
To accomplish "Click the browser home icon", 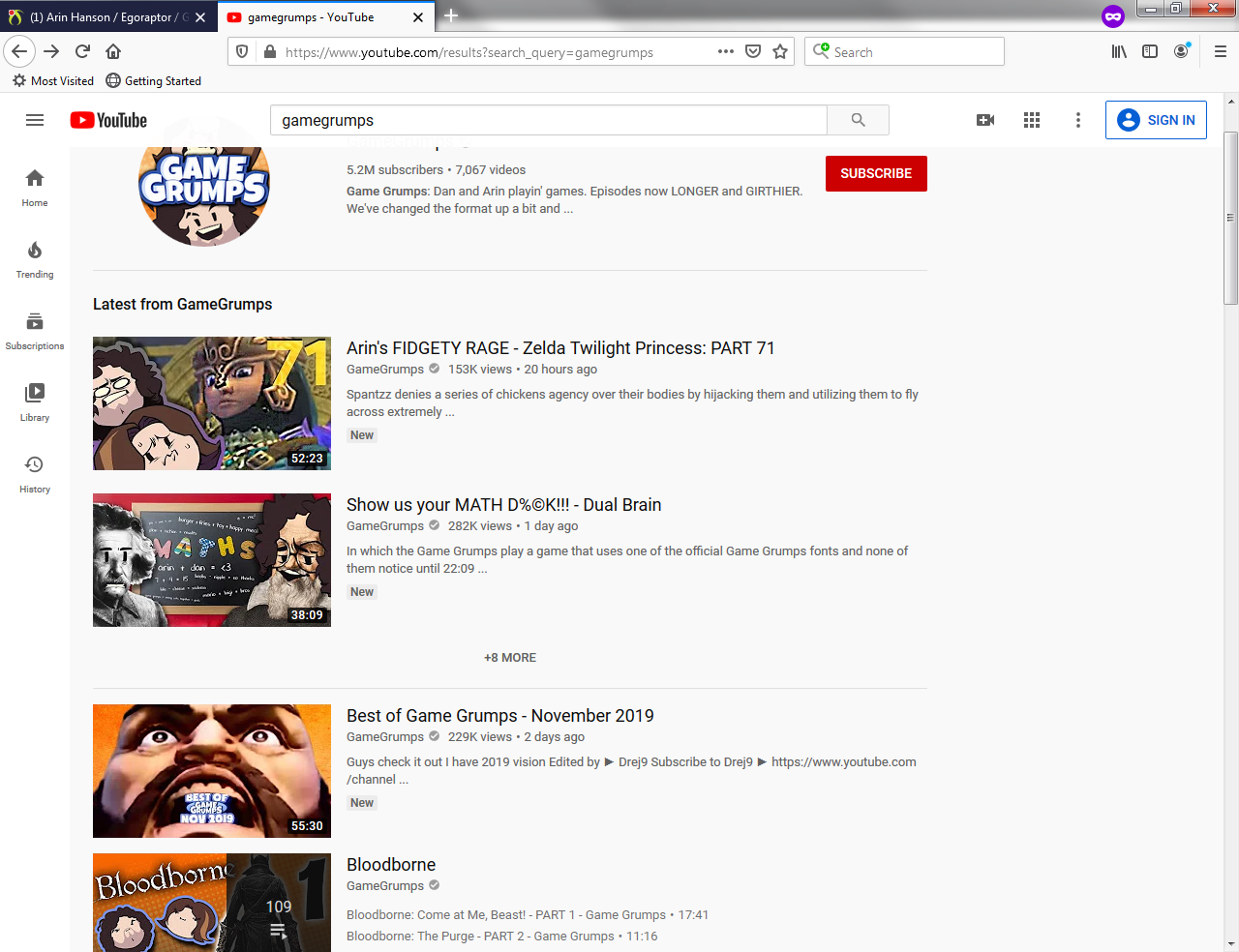I will 113,51.
